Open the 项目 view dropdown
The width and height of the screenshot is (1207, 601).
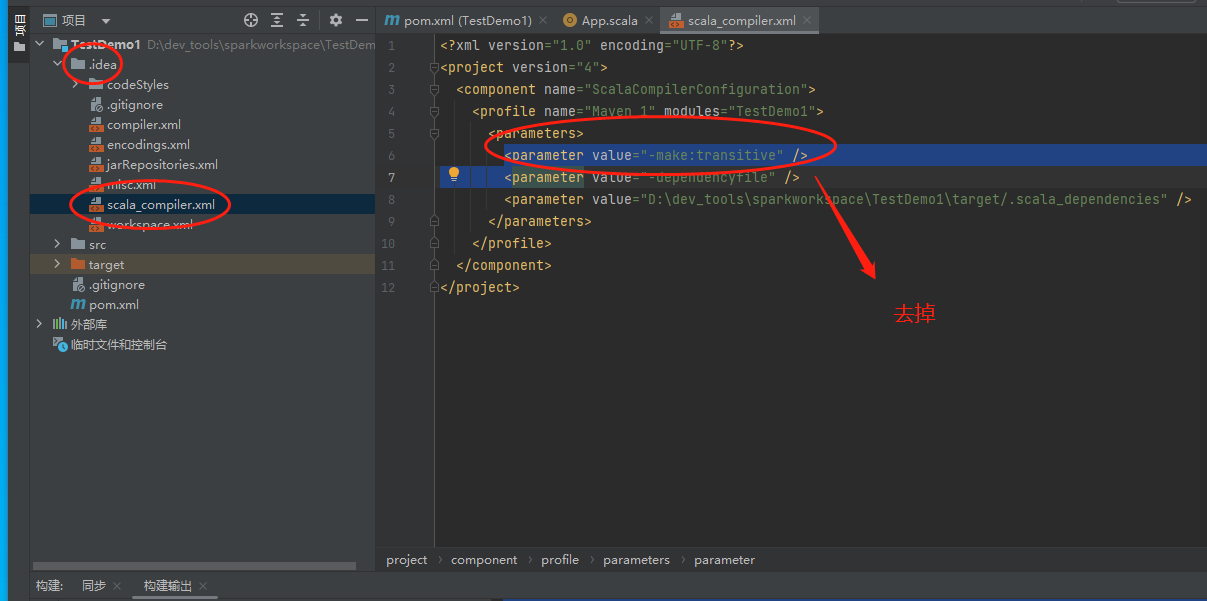coord(106,21)
